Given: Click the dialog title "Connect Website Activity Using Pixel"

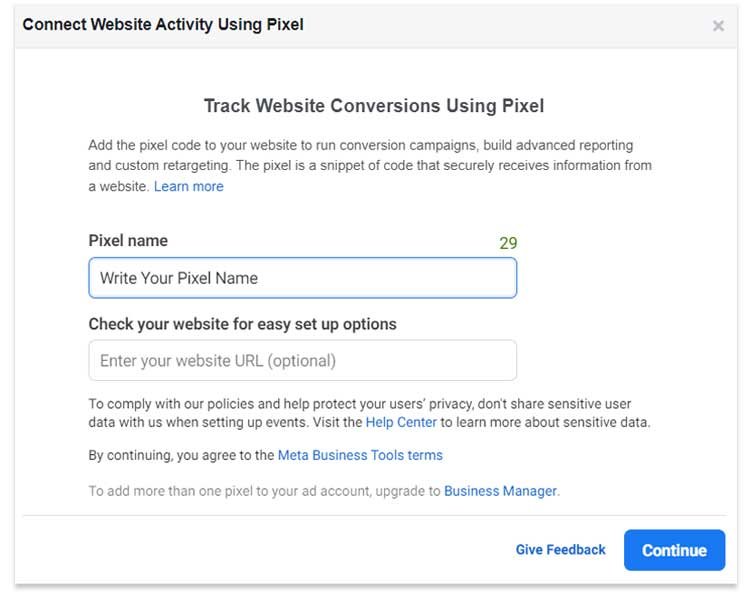Looking at the screenshot, I should tap(163, 24).
